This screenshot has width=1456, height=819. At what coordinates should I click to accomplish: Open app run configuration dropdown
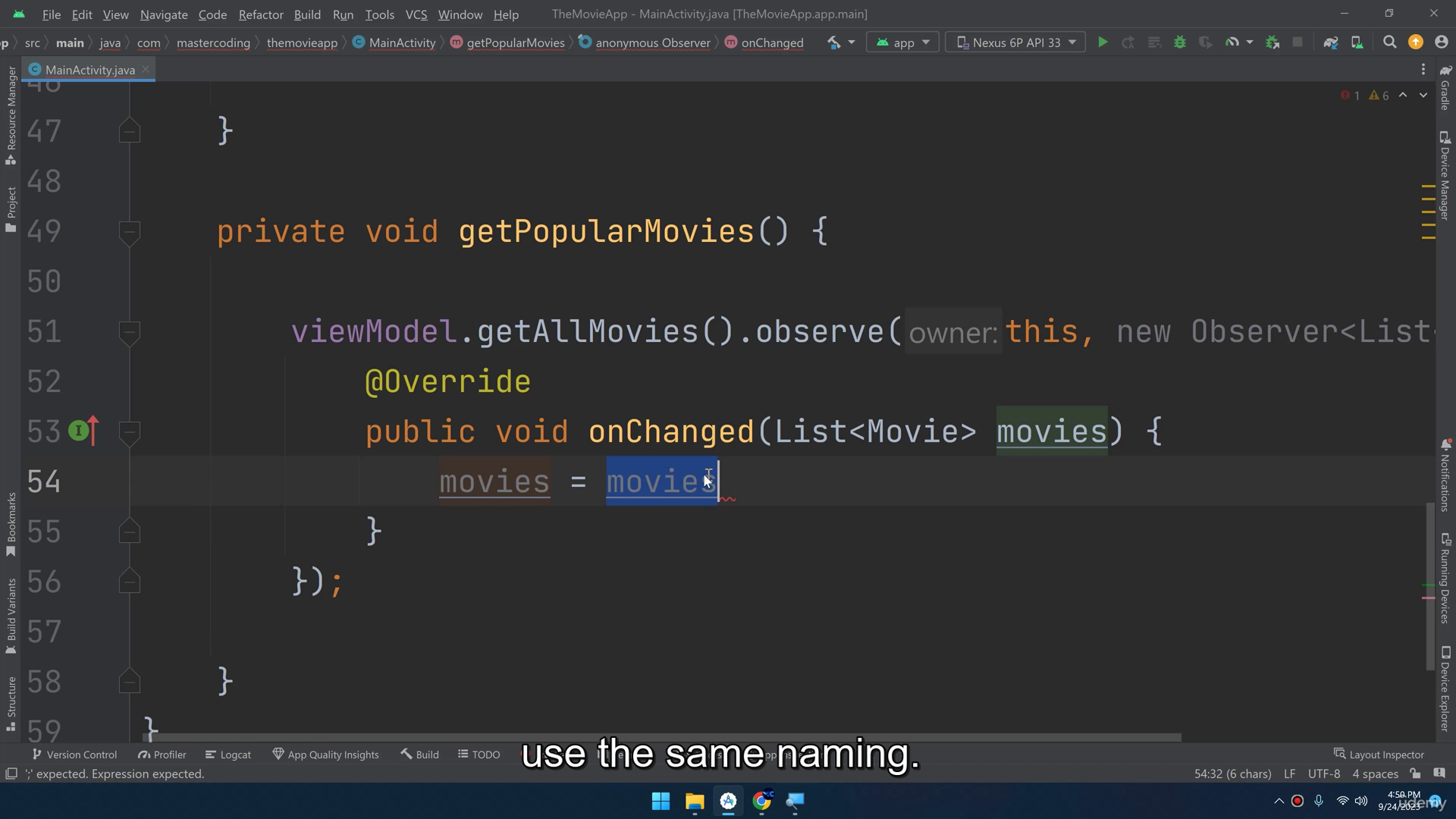pyautogui.click(x=902, y=42)
